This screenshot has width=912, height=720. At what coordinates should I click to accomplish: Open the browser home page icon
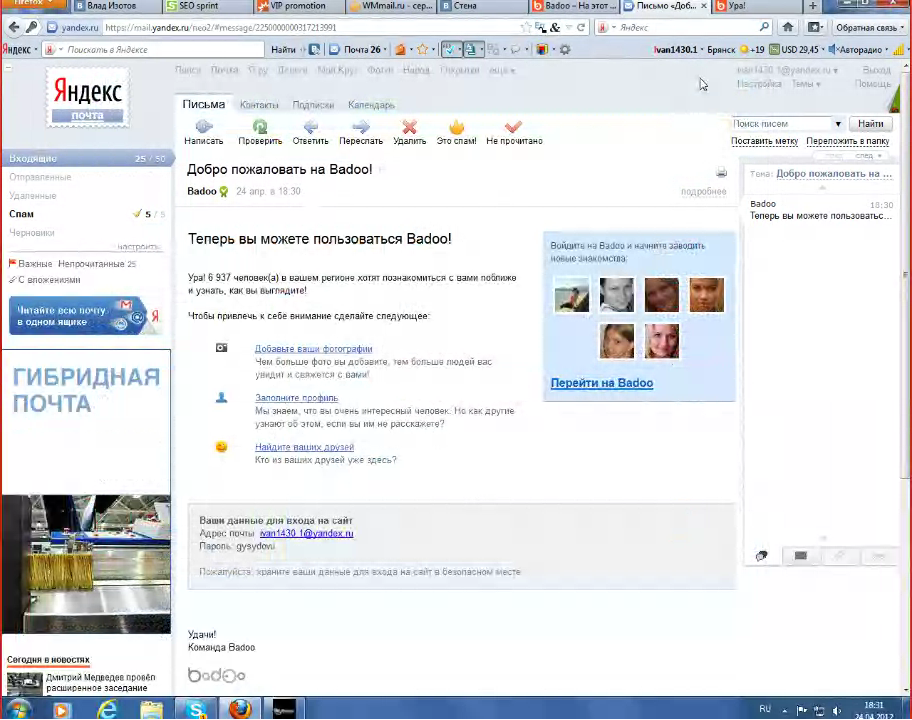(x=788, y=27)
